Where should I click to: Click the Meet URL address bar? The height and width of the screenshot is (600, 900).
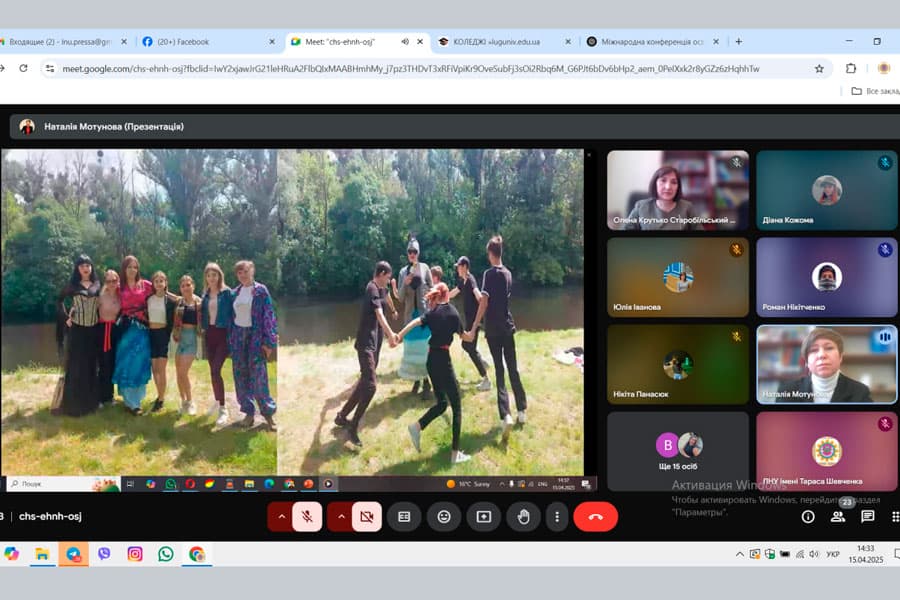[x=410, y=69]
